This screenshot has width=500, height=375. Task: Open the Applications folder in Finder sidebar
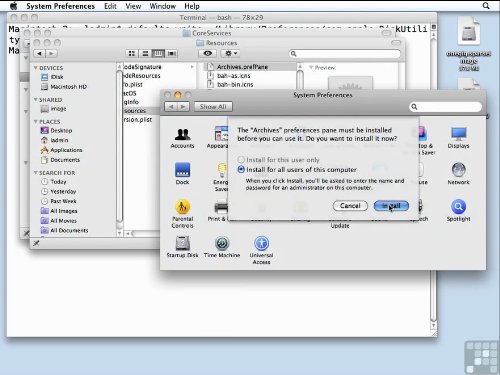[61, 150]
